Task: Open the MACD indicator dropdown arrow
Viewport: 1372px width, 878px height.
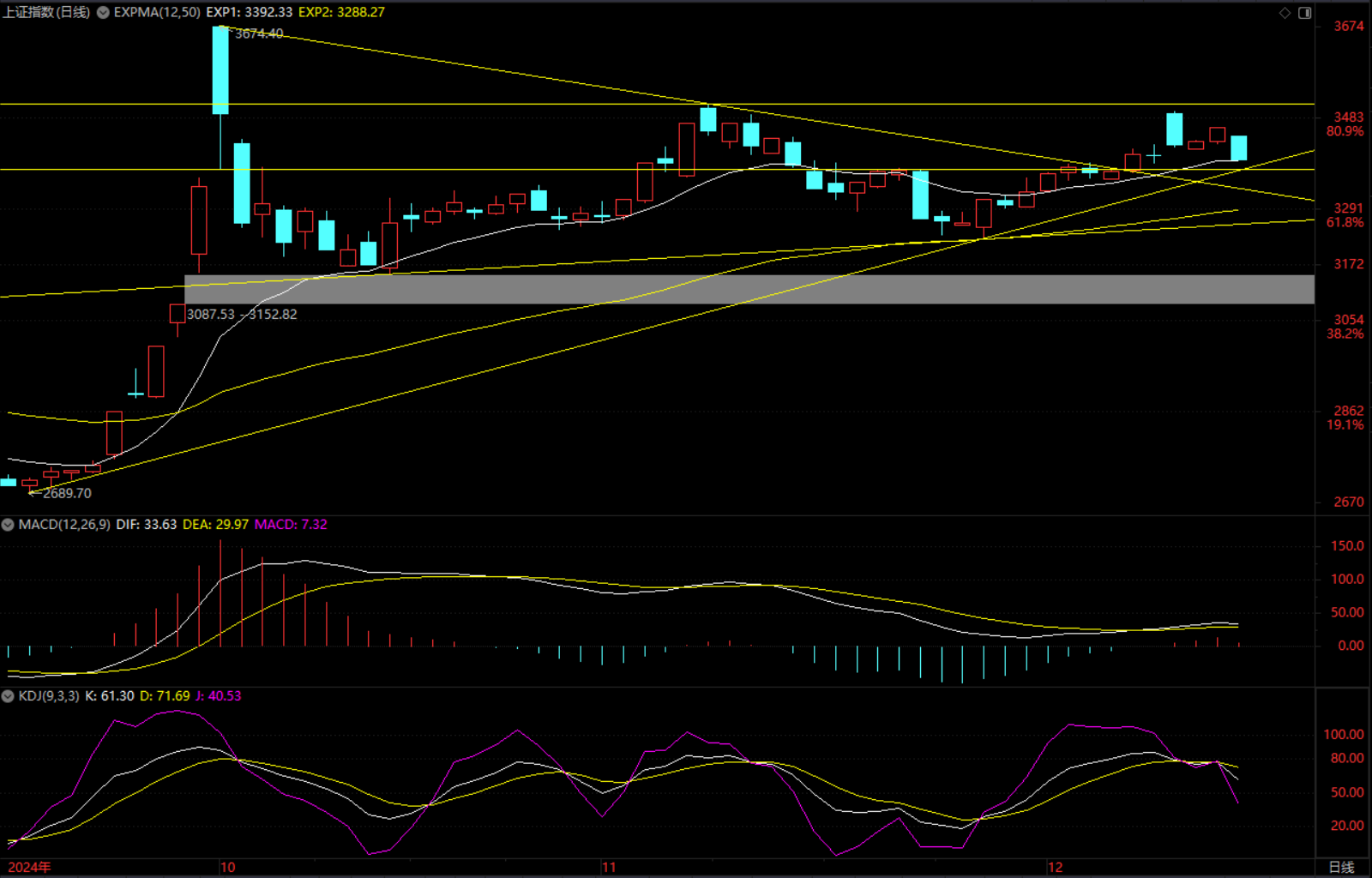Action: pyautogui.click(x=8, y=525)
